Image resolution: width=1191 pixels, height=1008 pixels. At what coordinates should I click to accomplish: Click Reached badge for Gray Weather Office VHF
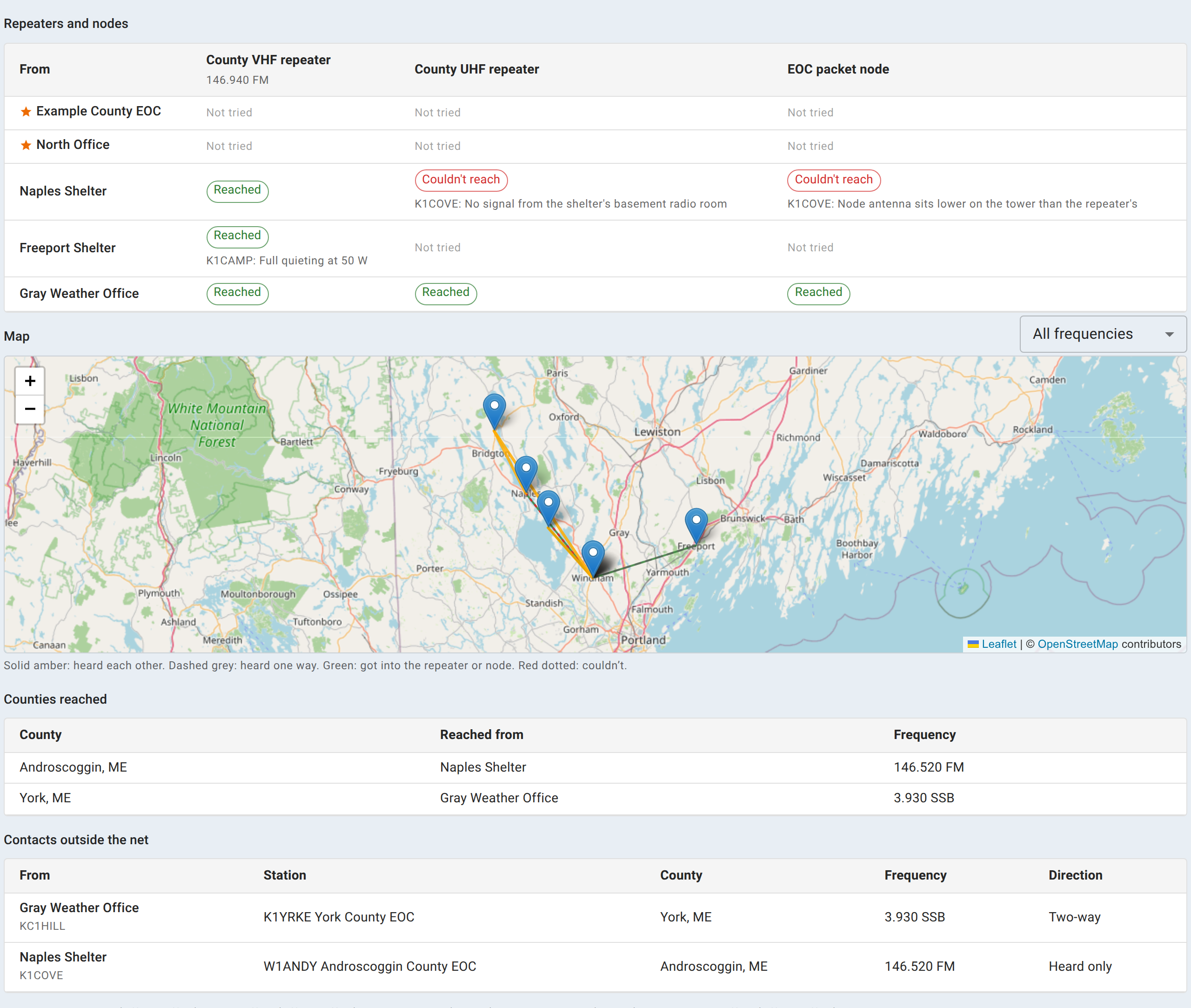coord(237,293)
